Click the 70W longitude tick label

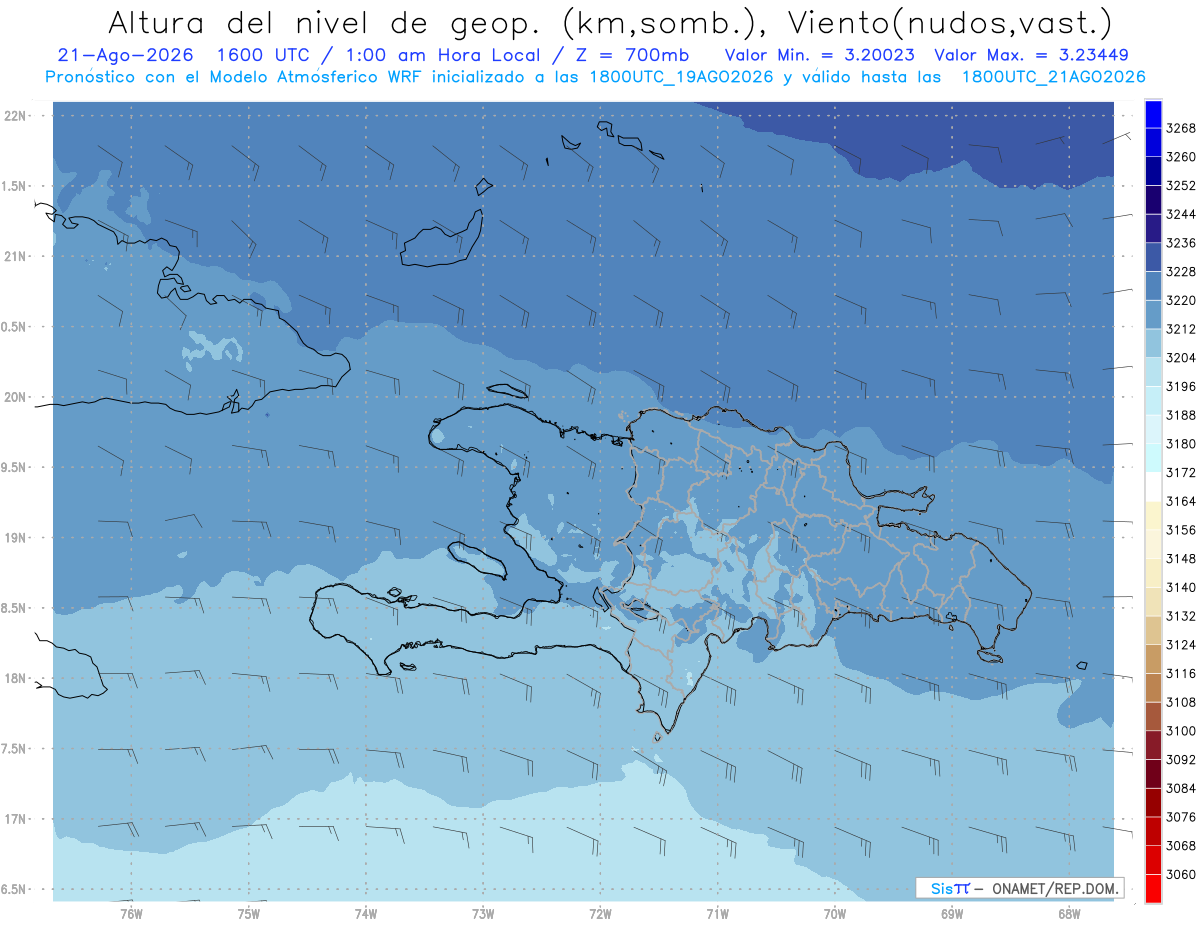click(x=835, y=913)
